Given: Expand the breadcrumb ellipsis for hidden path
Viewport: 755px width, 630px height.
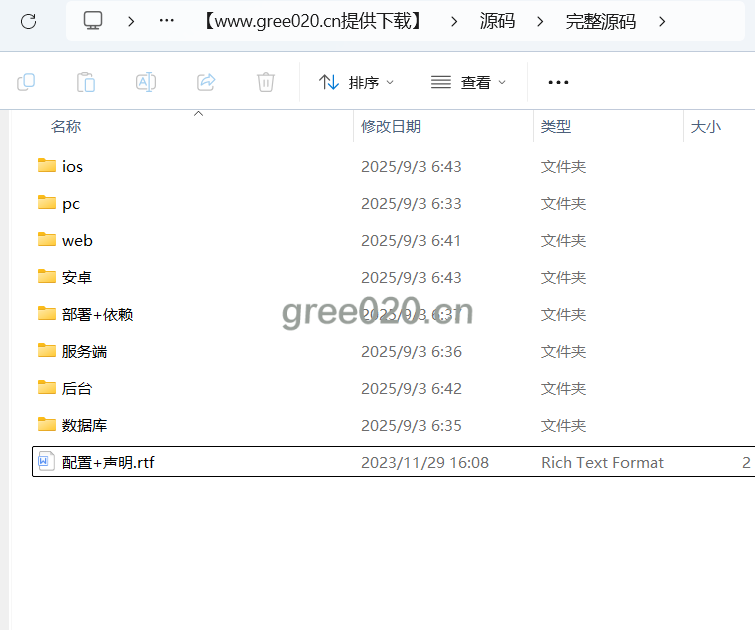Looking at the screenshot, I should [x=167, y=21].
